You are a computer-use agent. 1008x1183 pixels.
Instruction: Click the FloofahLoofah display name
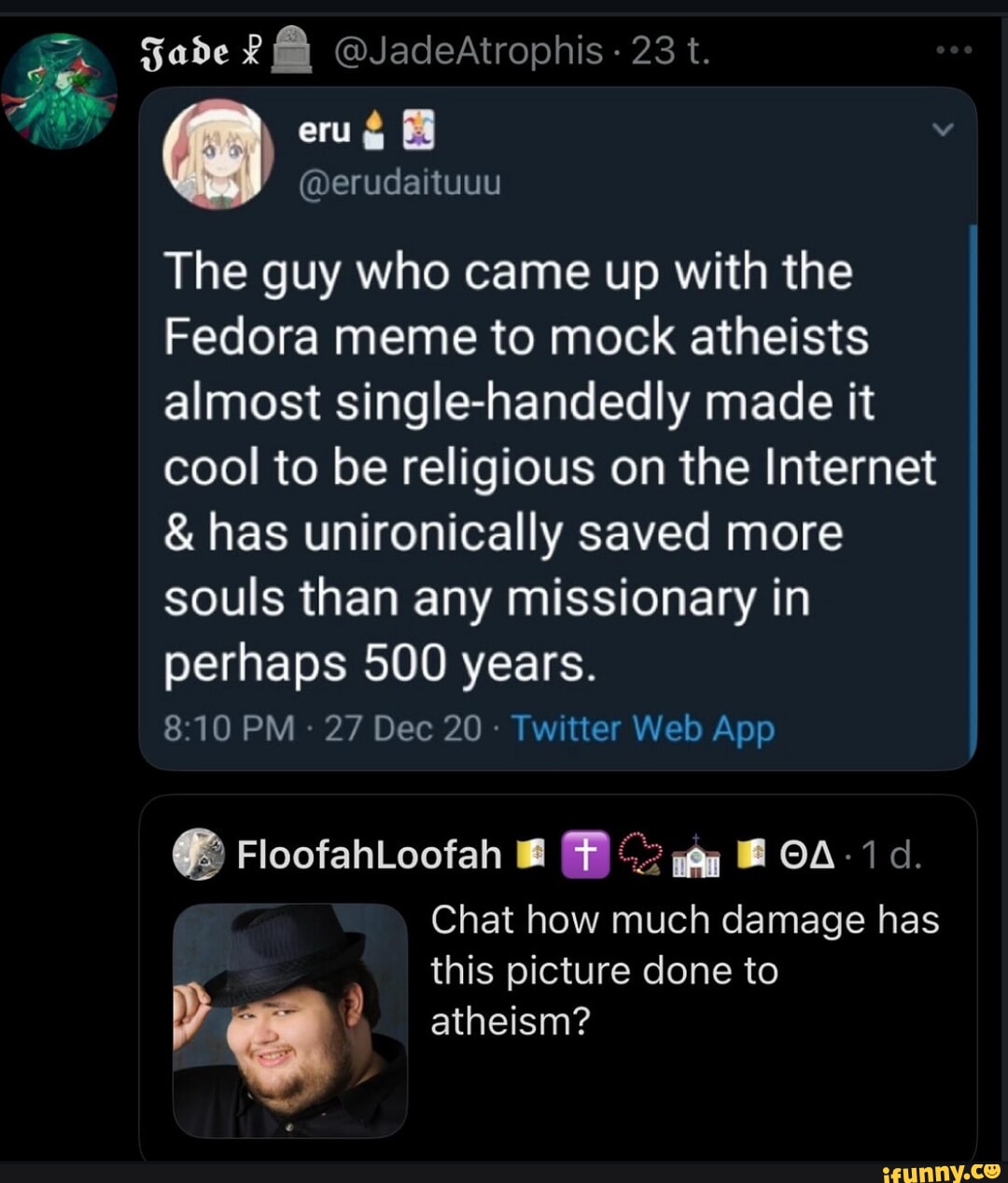(370, 854)
